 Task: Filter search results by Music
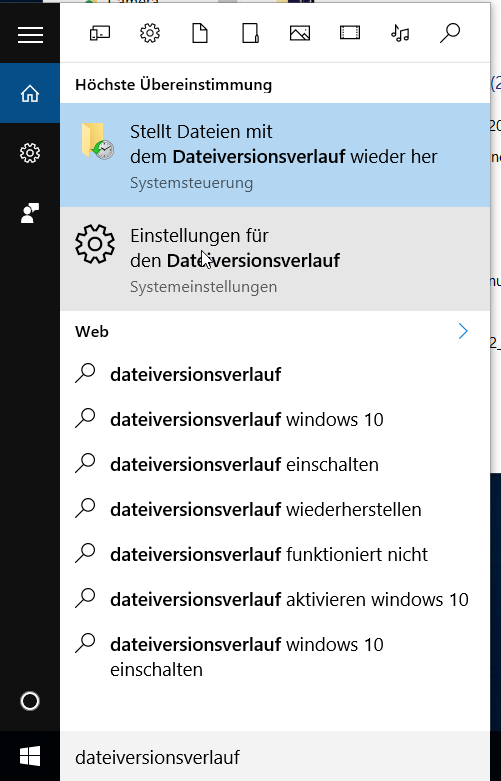(400, 33)
